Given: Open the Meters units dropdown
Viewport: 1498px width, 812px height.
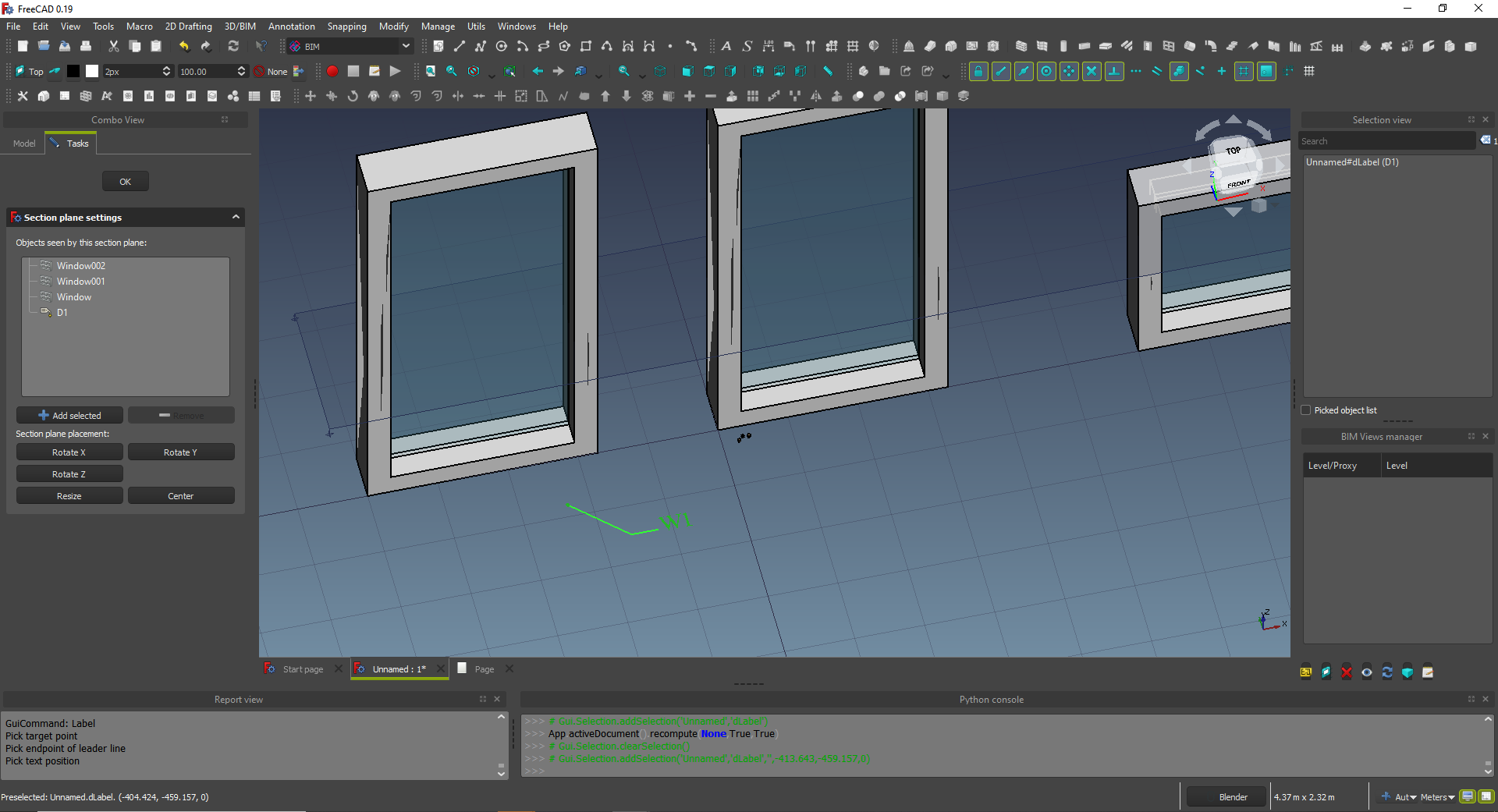Looking at the screenshot, I should pos(1437,797).
